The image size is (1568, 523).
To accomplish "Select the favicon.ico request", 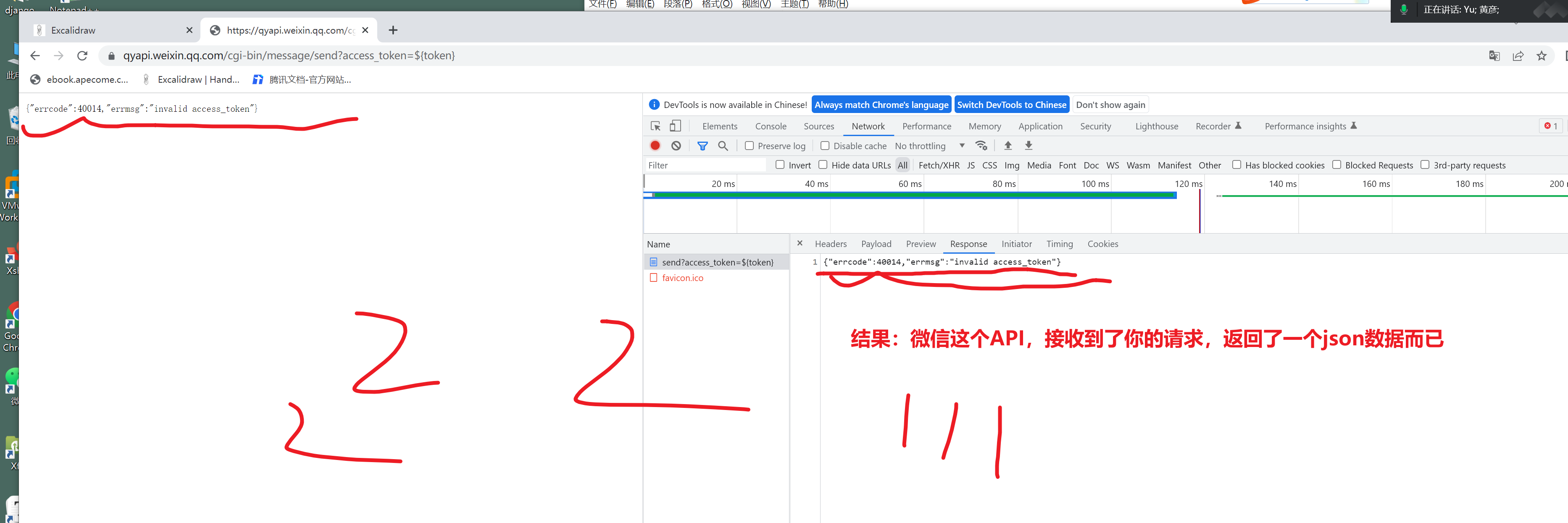I will coord(682,278).
